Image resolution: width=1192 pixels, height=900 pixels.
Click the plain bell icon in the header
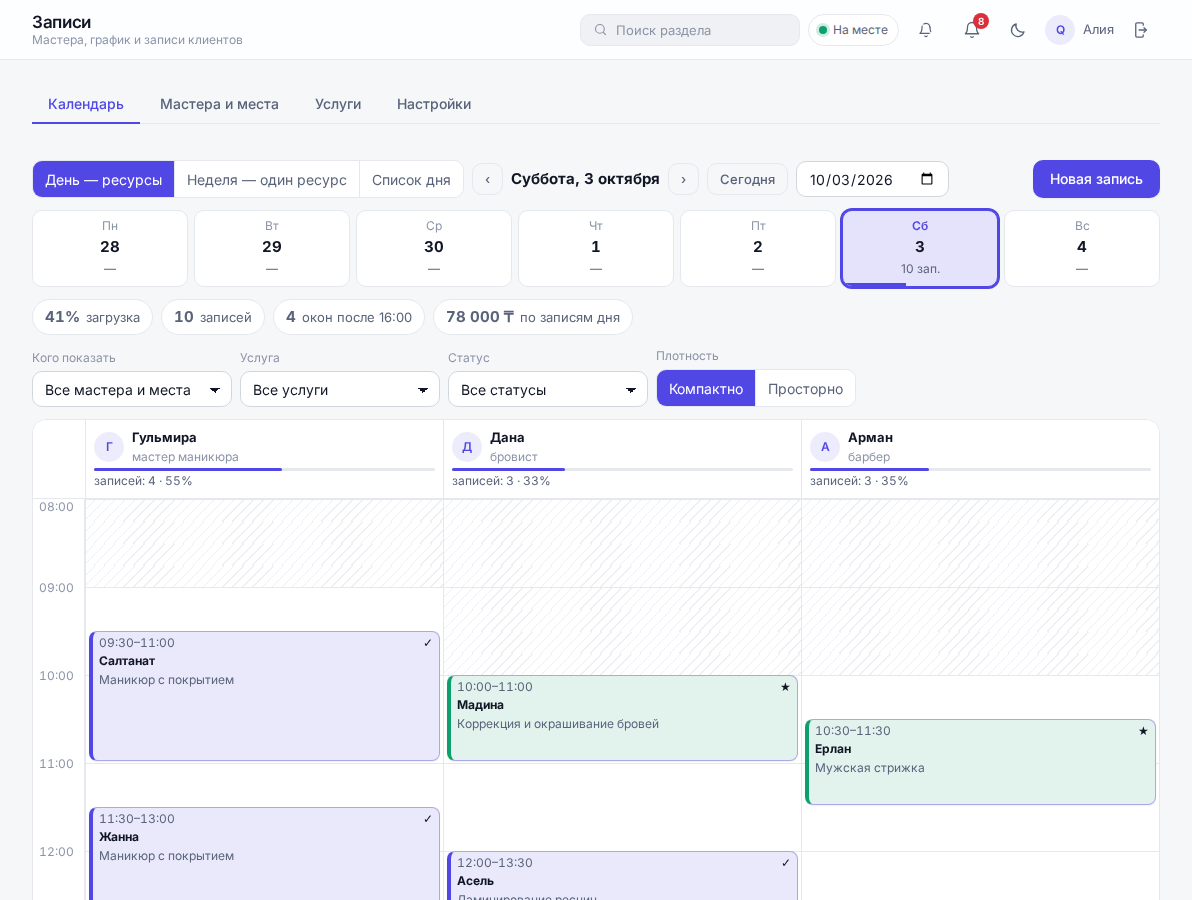[925, 30]
